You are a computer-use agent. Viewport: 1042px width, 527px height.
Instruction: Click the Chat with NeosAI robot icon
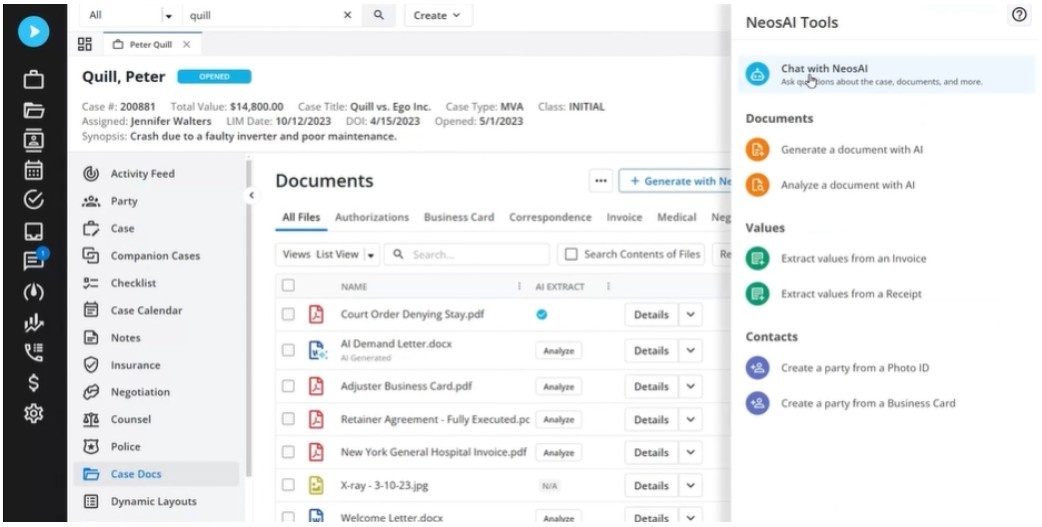[757, 74]
